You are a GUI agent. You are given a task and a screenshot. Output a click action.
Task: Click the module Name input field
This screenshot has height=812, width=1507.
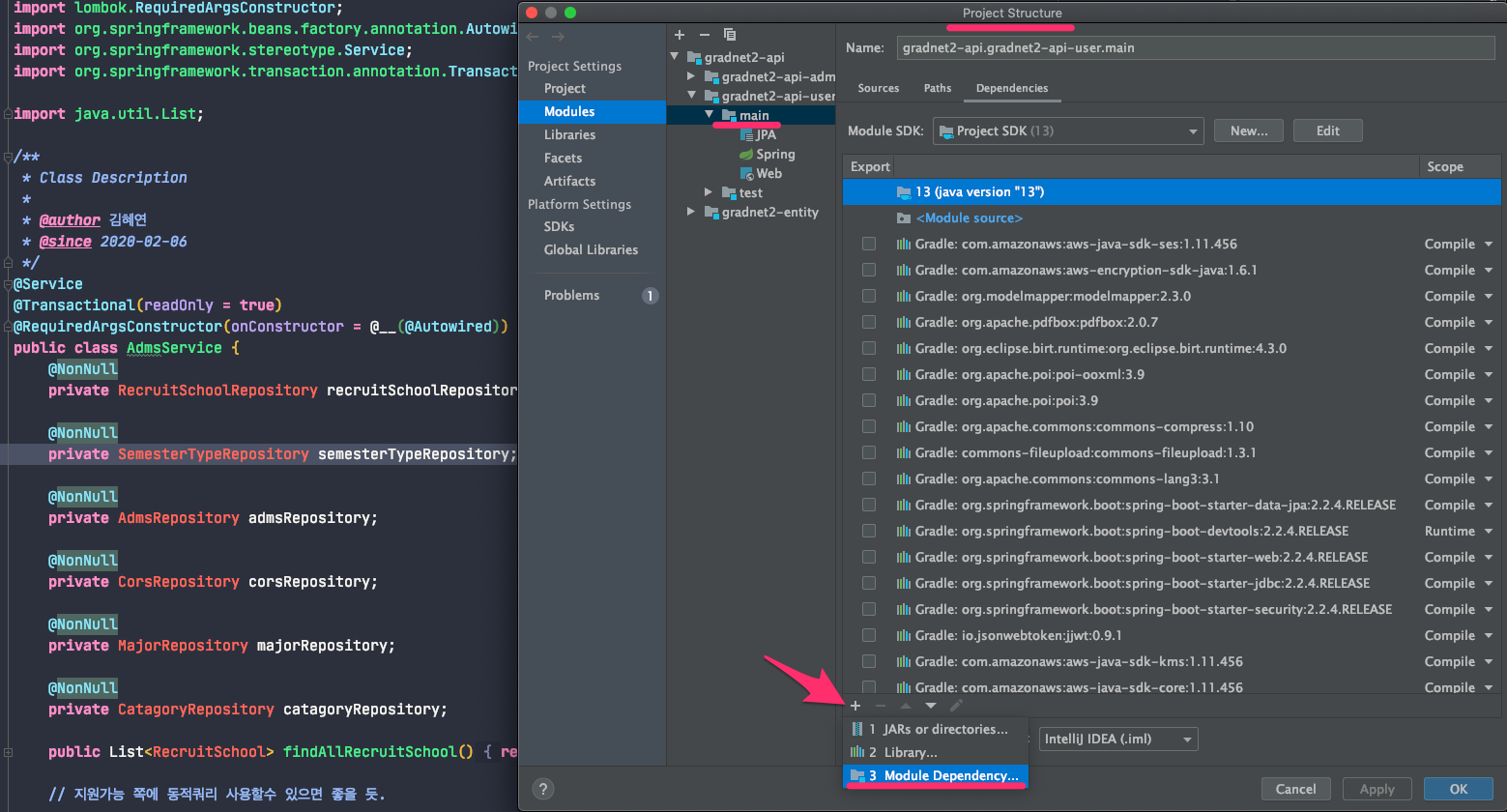point(1196,48)
